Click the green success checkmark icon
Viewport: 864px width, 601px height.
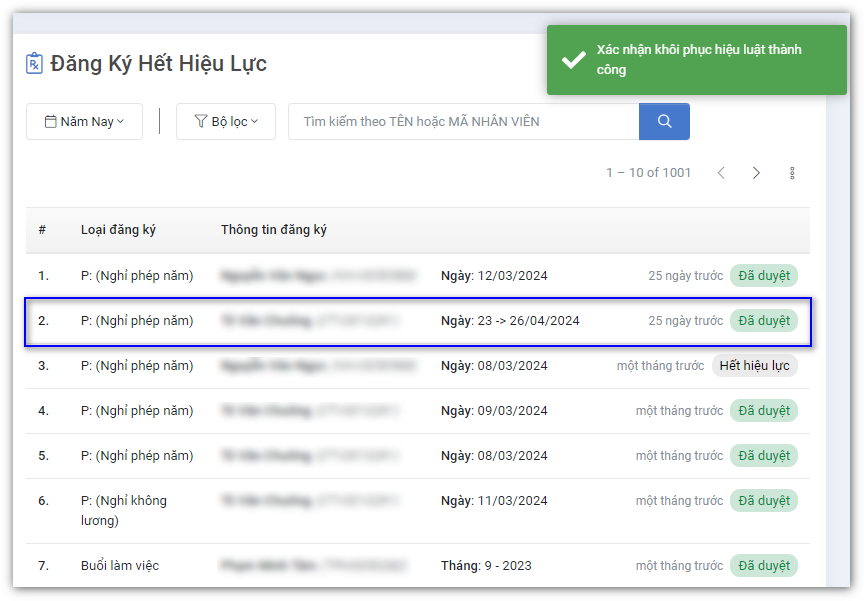574,60
